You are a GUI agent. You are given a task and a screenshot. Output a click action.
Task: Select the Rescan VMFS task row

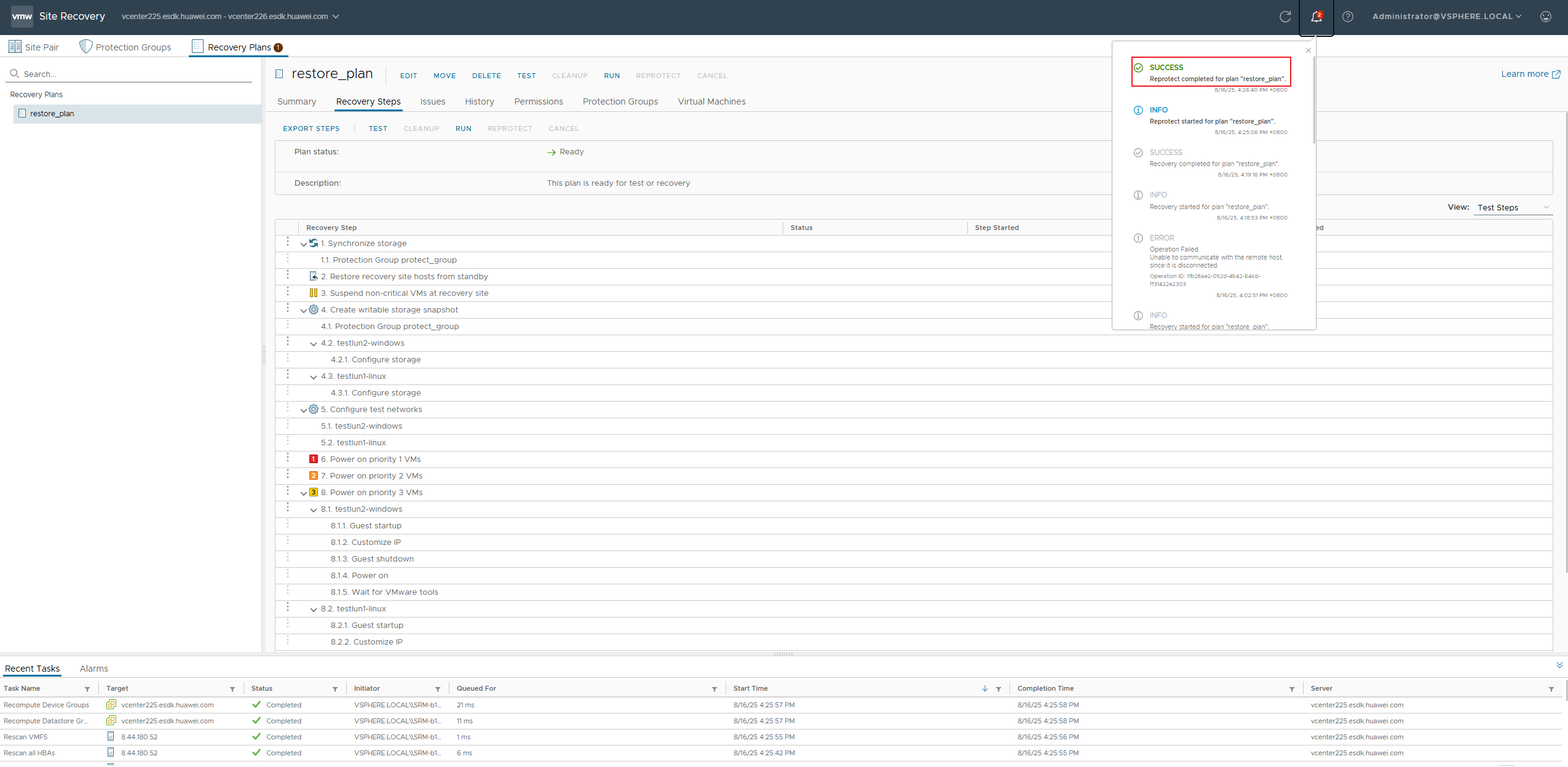coord(782,737)
